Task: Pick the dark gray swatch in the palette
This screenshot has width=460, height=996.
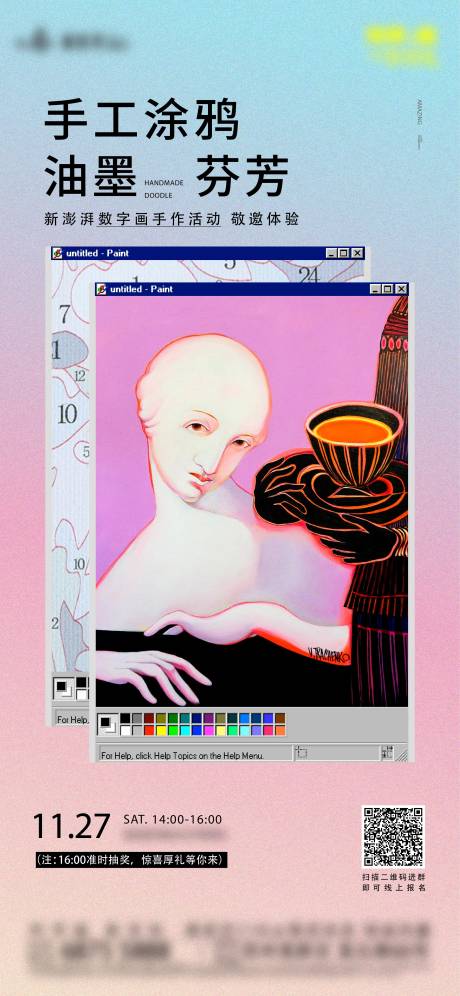Action: pos(137,718)
